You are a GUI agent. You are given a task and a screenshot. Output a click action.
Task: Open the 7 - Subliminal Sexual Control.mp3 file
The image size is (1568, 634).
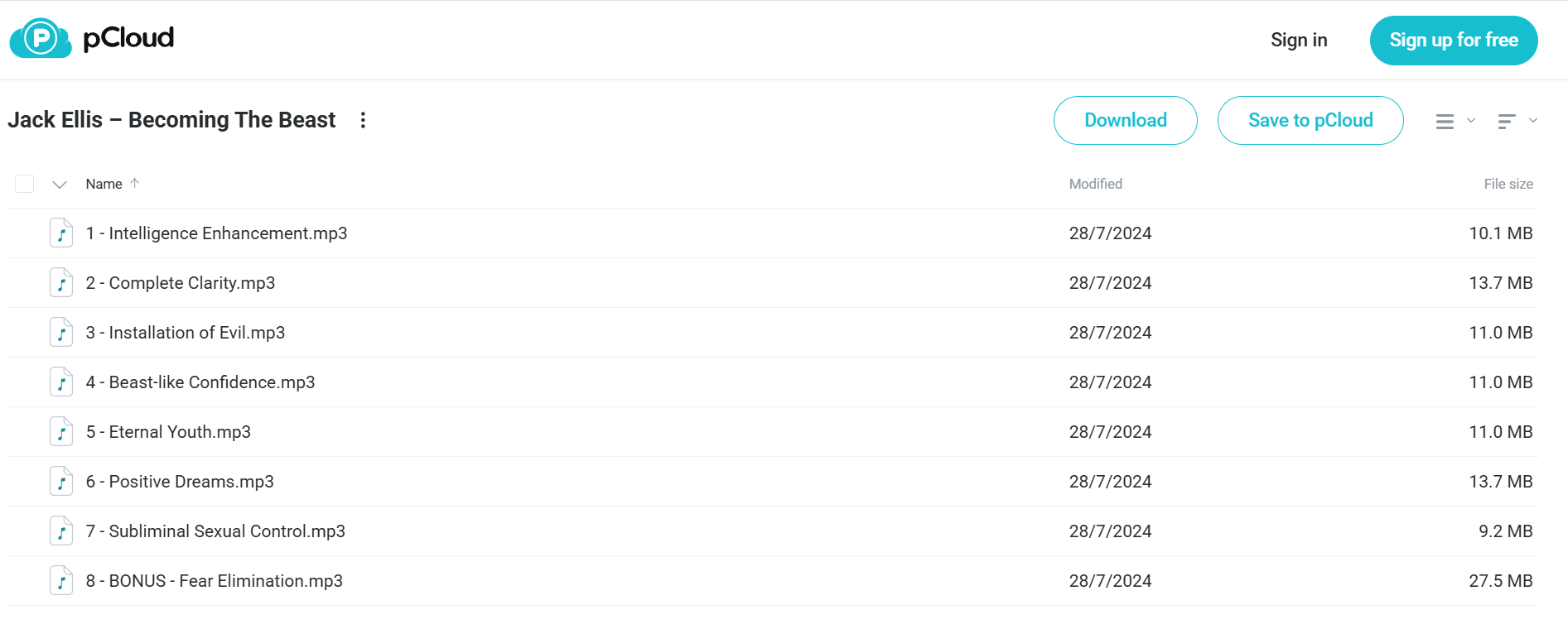tap(215, 531)
